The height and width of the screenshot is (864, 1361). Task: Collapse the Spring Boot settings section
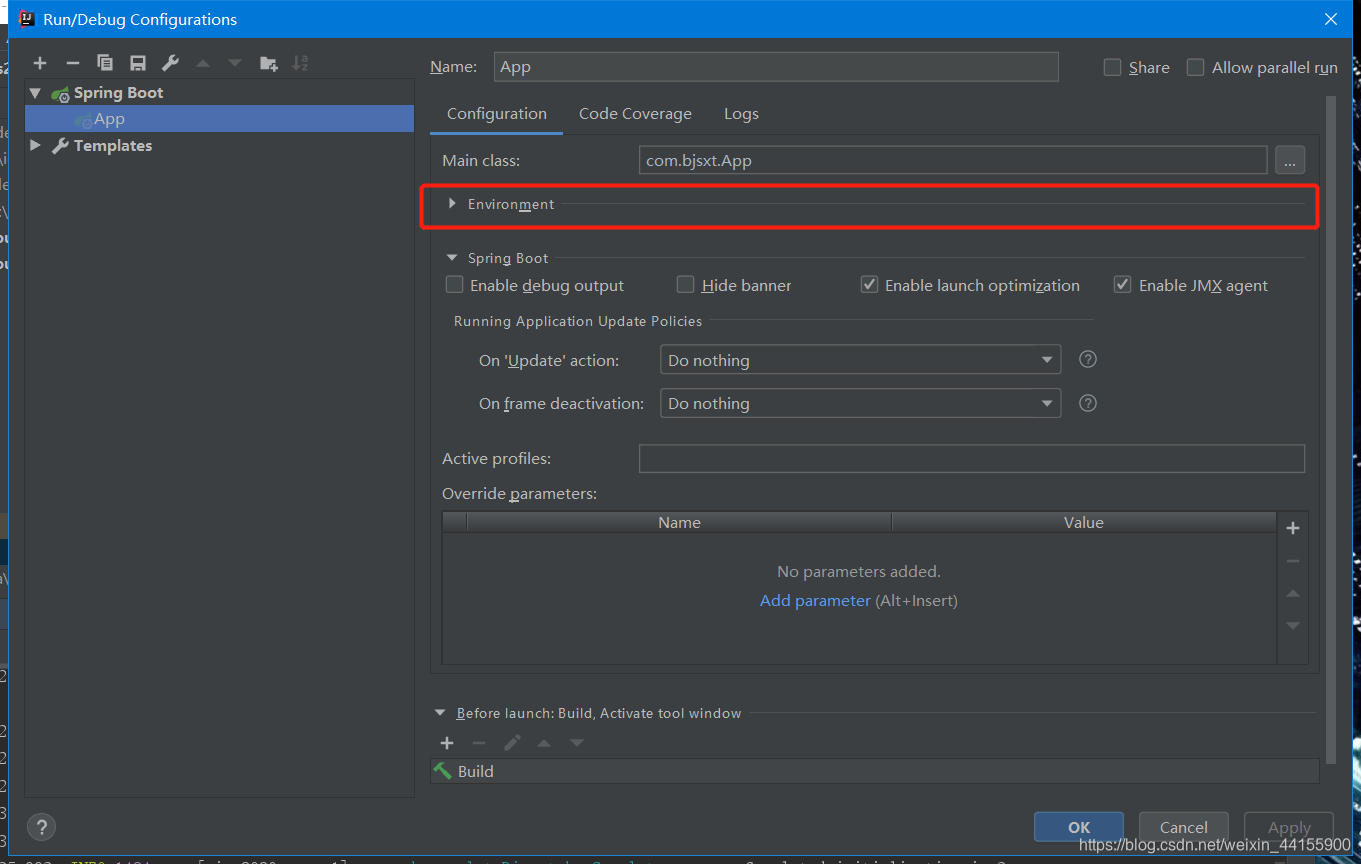[452, 258]
